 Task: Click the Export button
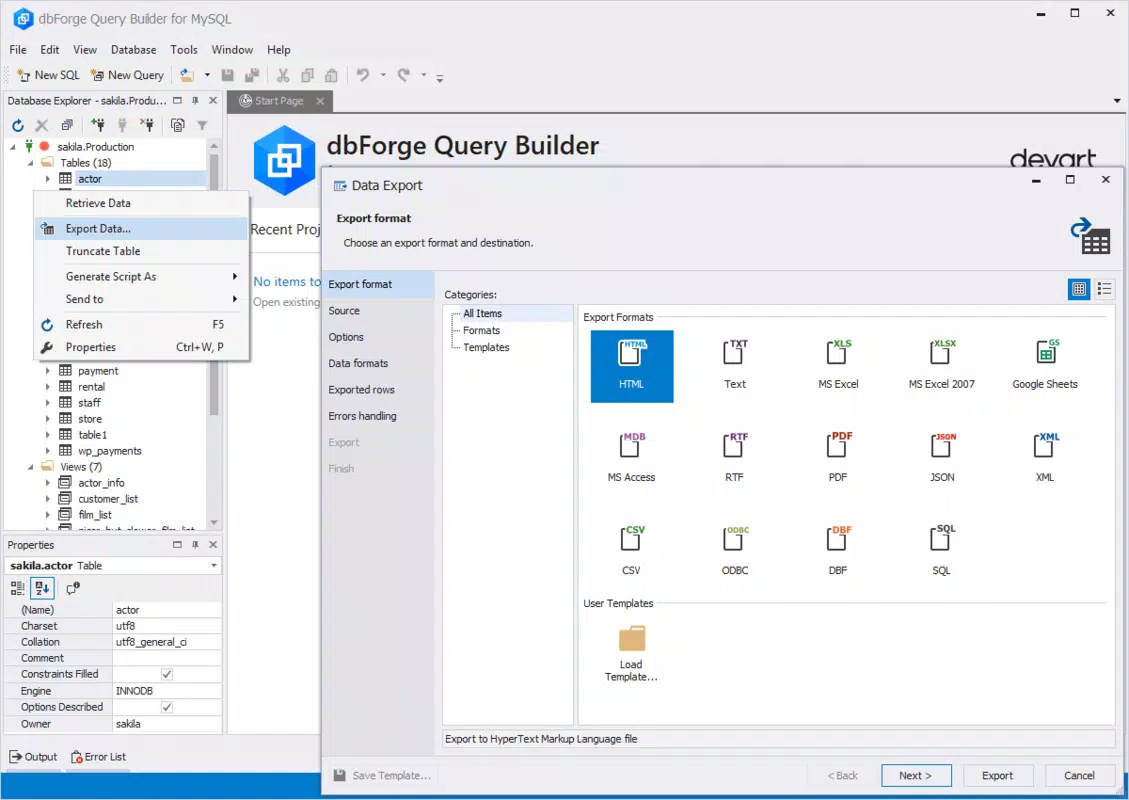tap(997, 776)
